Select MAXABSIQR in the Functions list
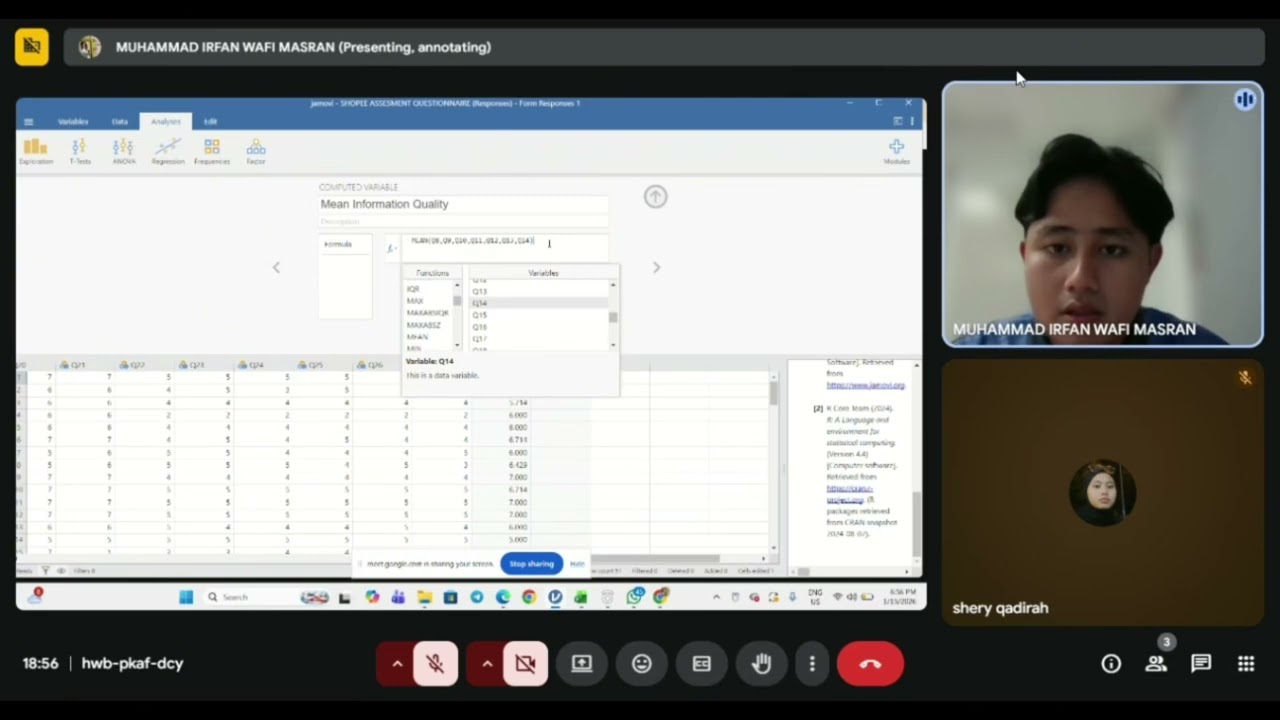The width and height of the screenshot is (1280, 720). 428,313
